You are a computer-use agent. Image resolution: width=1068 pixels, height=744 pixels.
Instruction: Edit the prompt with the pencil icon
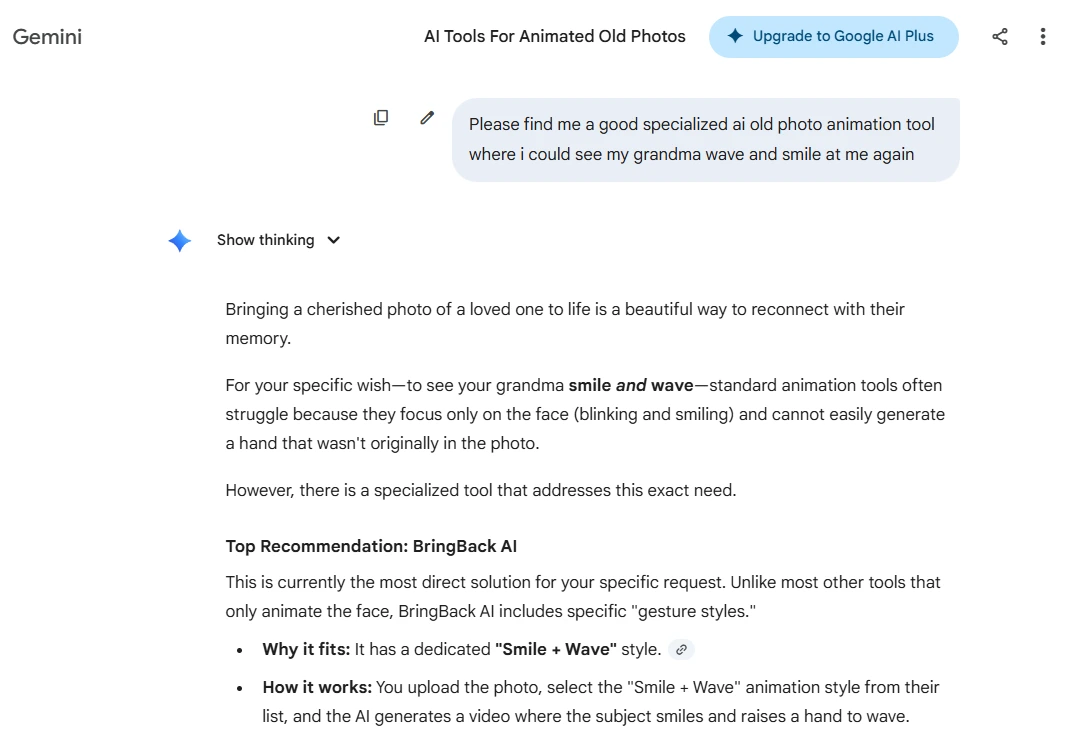coord(427,117)
